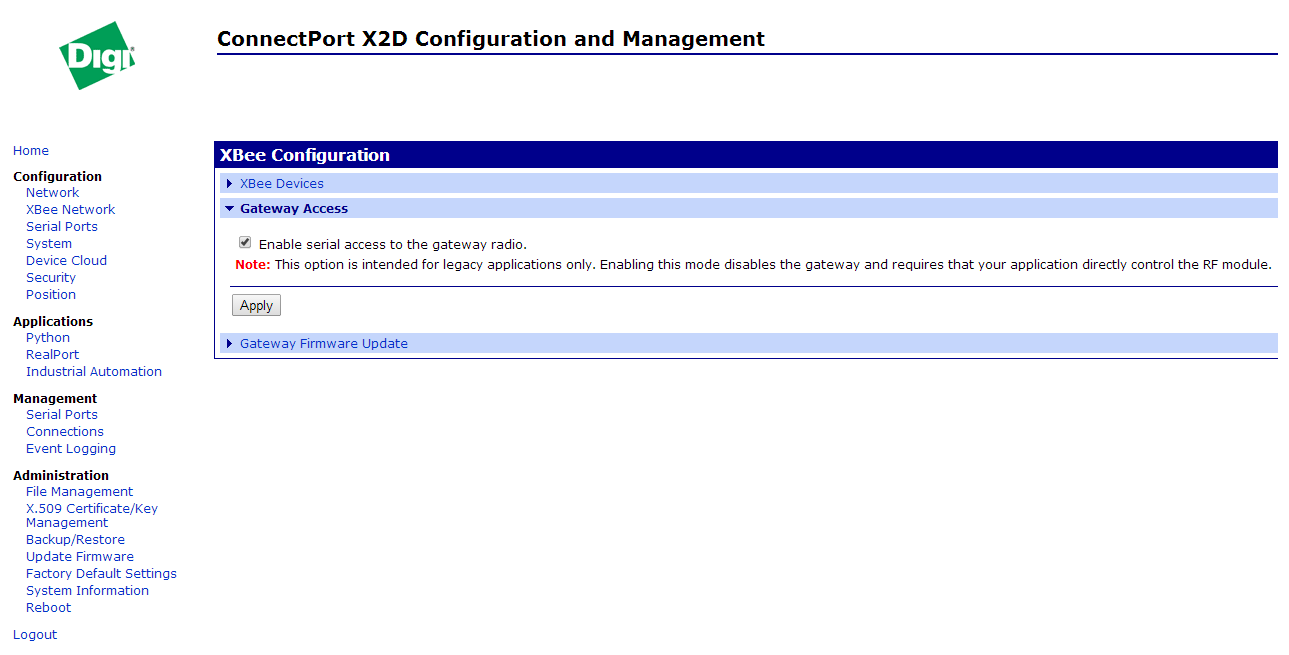
Task: Click the Reboot link
Action: coord(48,608)
